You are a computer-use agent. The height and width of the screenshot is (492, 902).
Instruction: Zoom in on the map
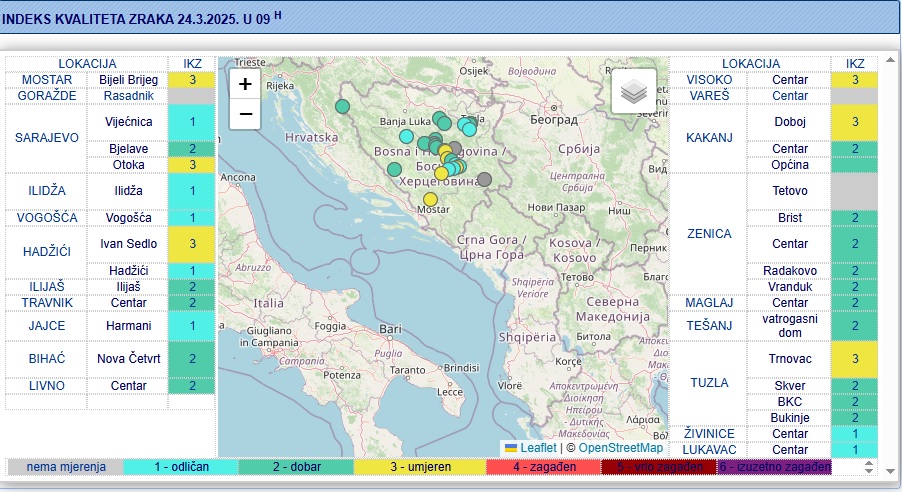coord(245,84)
